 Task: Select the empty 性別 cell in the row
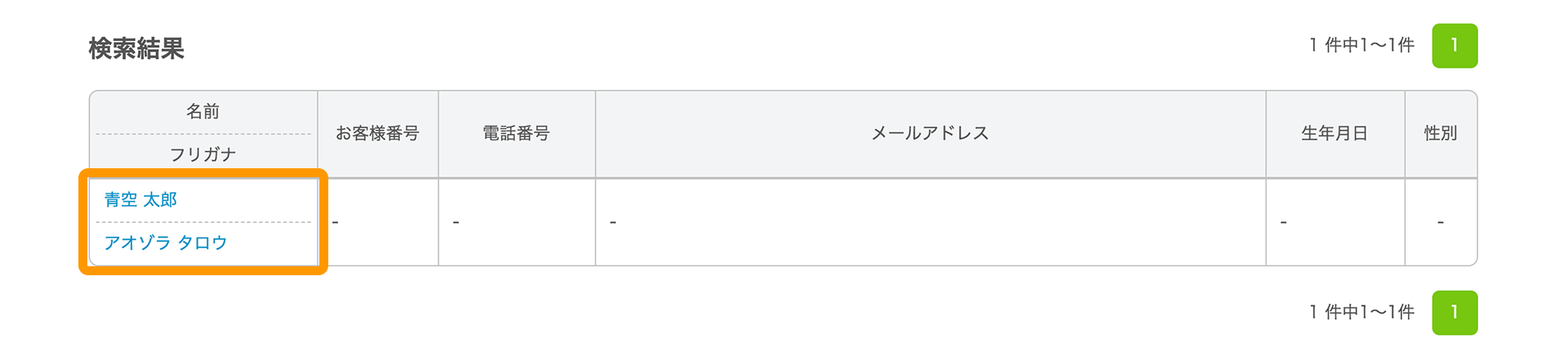point(1441,222)
